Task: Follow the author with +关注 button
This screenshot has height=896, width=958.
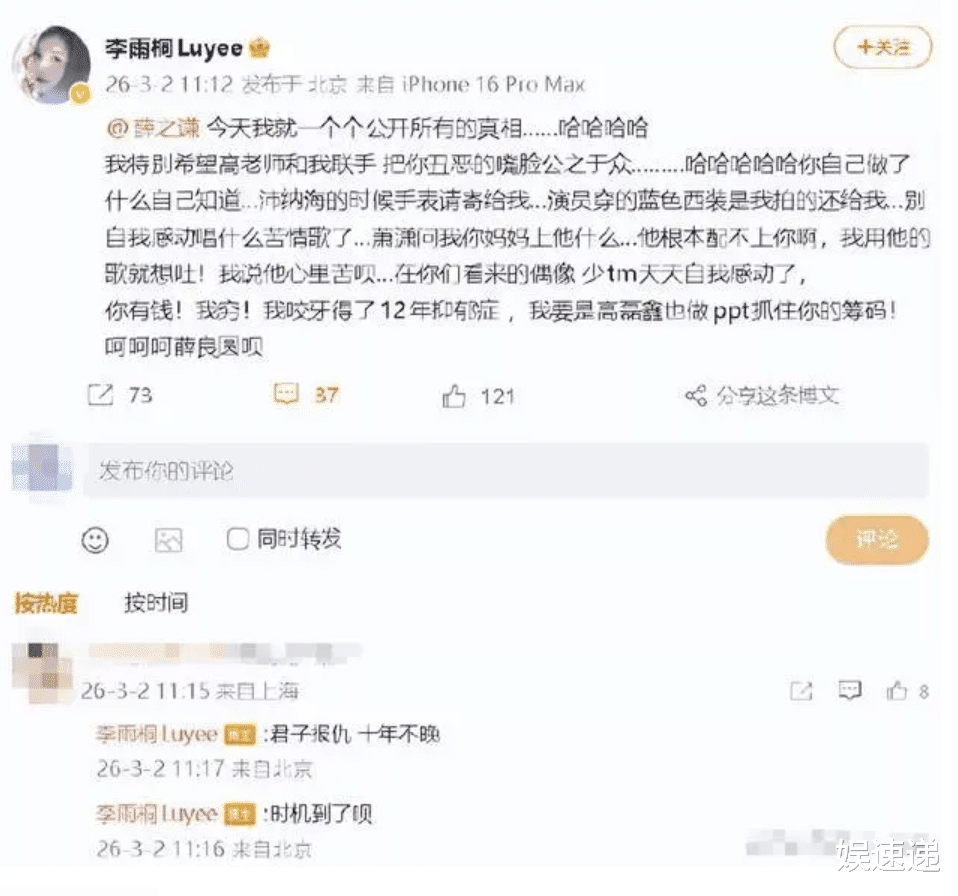Action: [x=883, y=47]
